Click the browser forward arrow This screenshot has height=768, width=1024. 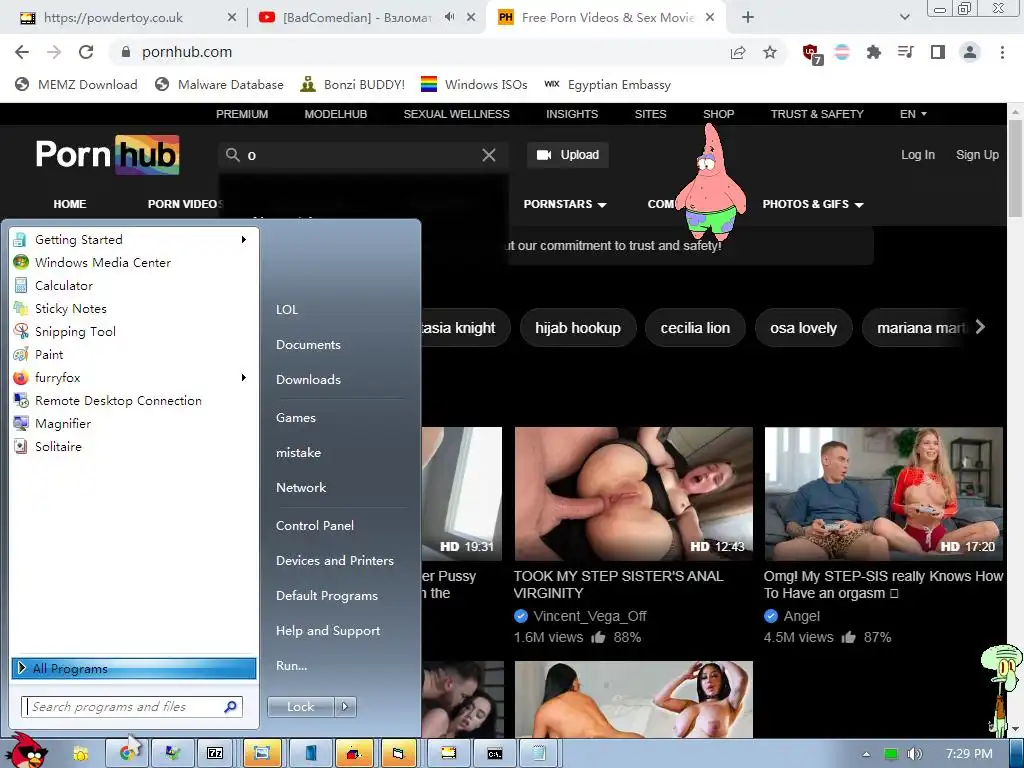tap(54, 52)
